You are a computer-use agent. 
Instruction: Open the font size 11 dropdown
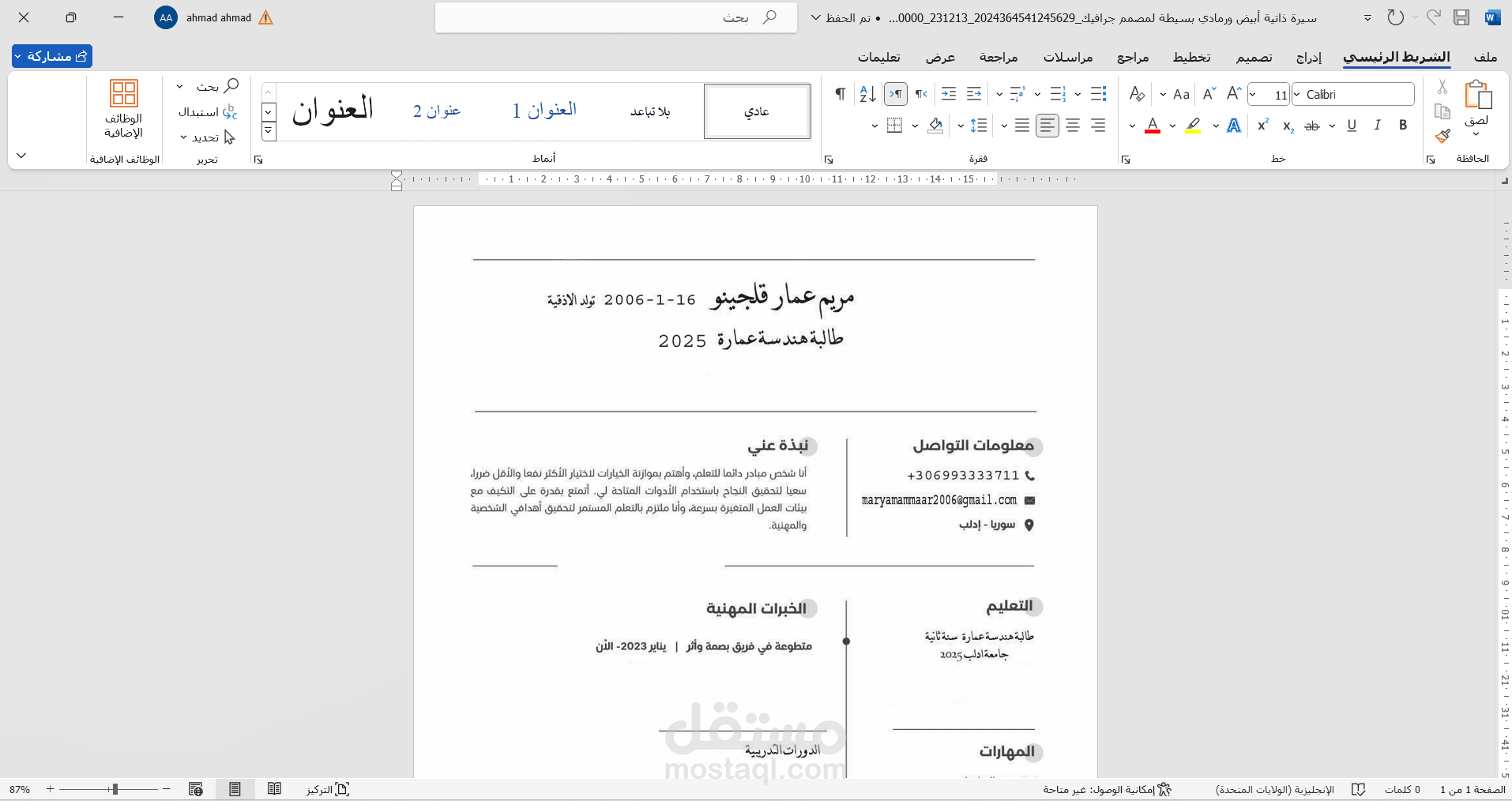pyautogui.click(x=1254, y=94)
